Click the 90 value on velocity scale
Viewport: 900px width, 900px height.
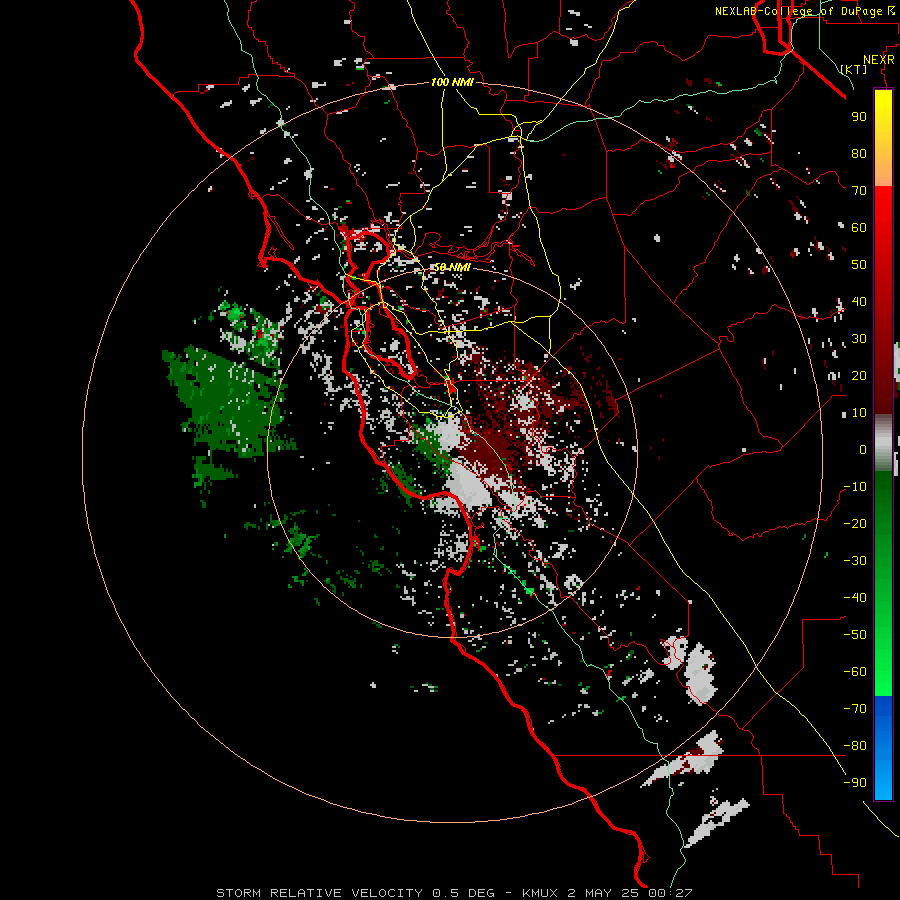point(859,117)
